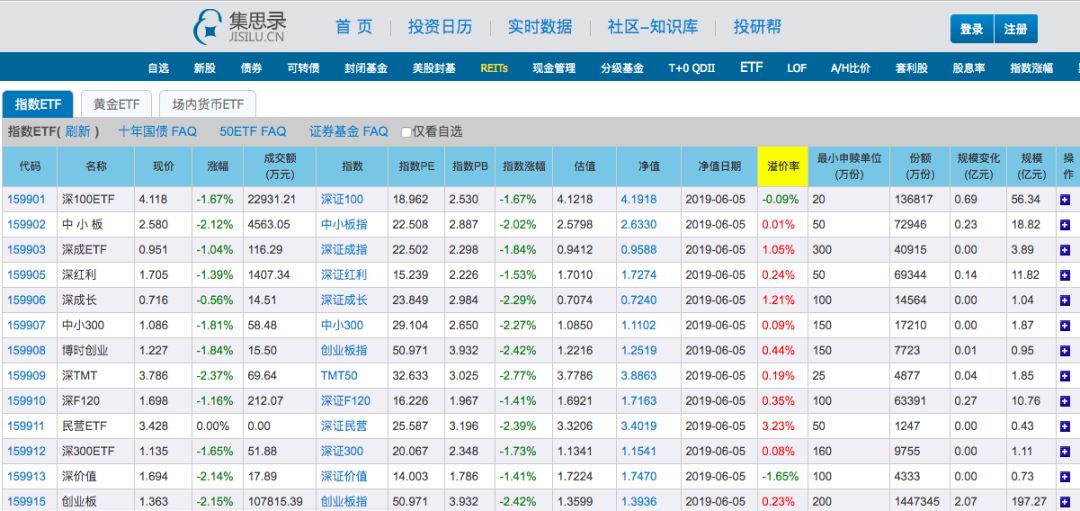Select 现金管理 in the navigation bar
The width and height of the screenshot is (1080, 511).
pyautogui.click(x=554, y=68)
